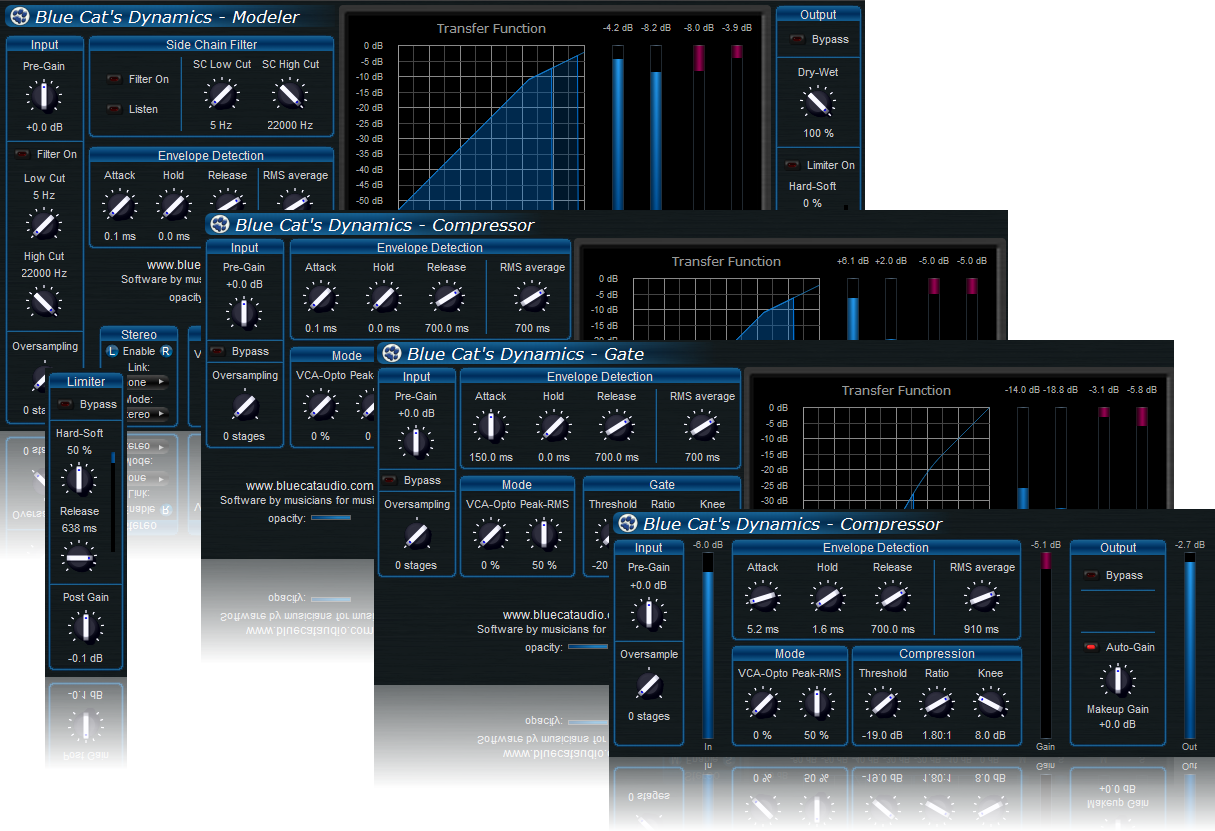
Task: Click the Threshold knob in Compression section
Action: (x=882, y=703)
